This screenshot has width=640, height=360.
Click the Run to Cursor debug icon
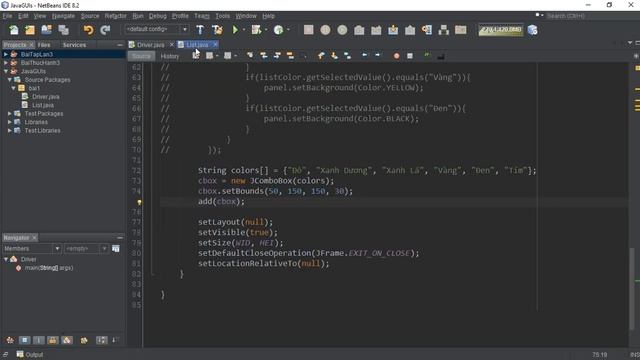(x=427, y=30)
